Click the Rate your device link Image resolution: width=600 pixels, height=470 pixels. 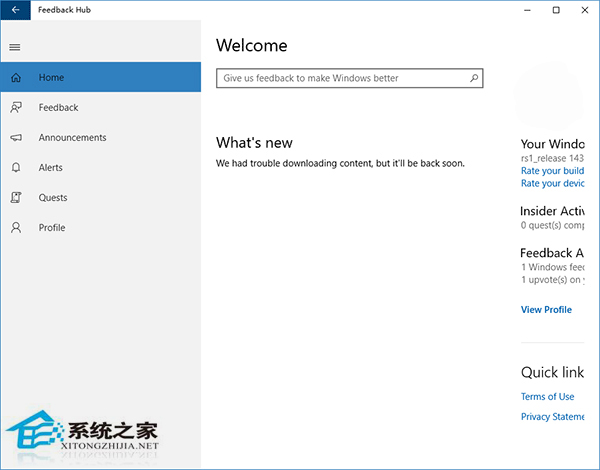click(x=553, y=183)
